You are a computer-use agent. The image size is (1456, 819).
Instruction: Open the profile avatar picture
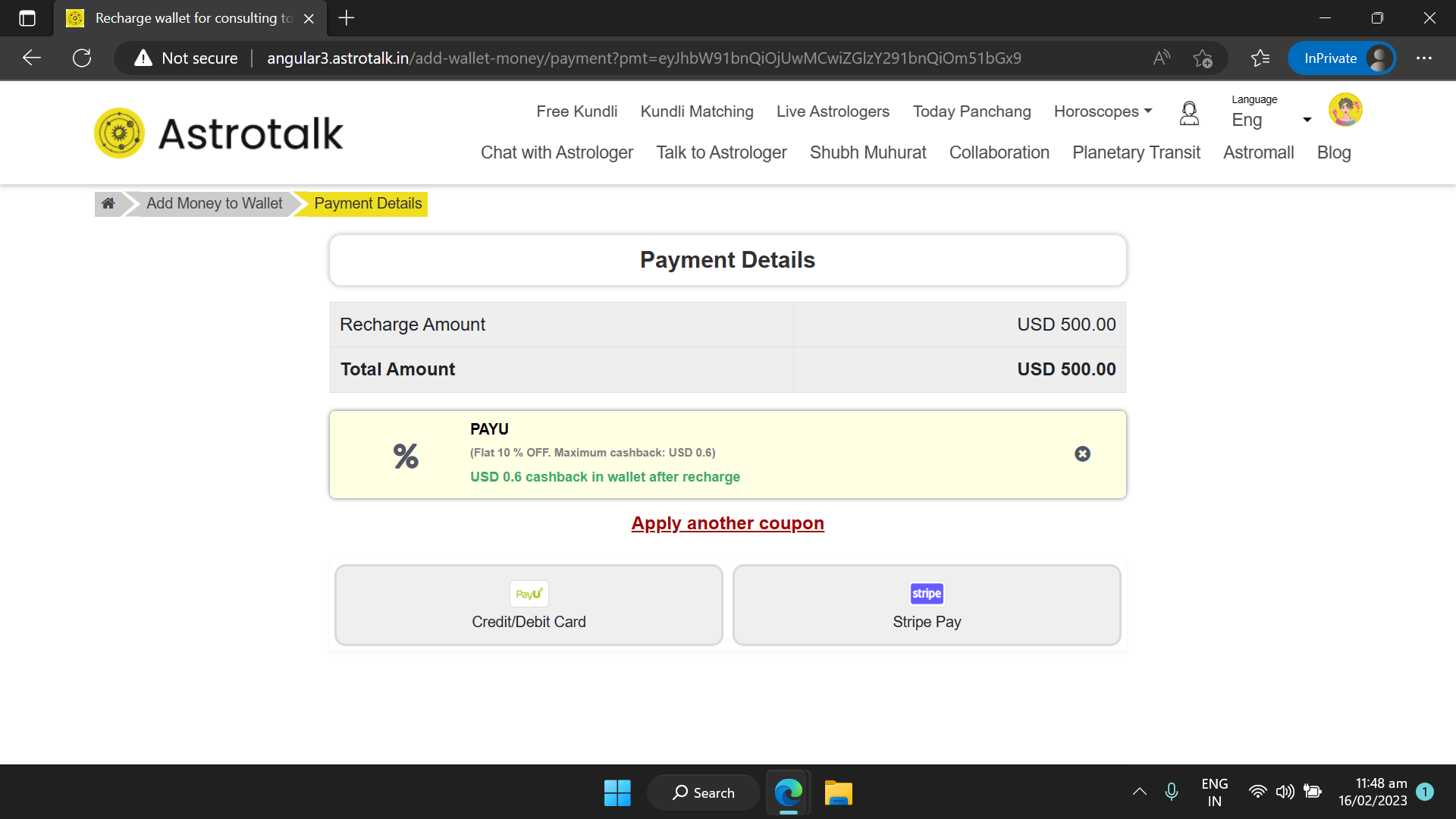(x=1345, y=110)
